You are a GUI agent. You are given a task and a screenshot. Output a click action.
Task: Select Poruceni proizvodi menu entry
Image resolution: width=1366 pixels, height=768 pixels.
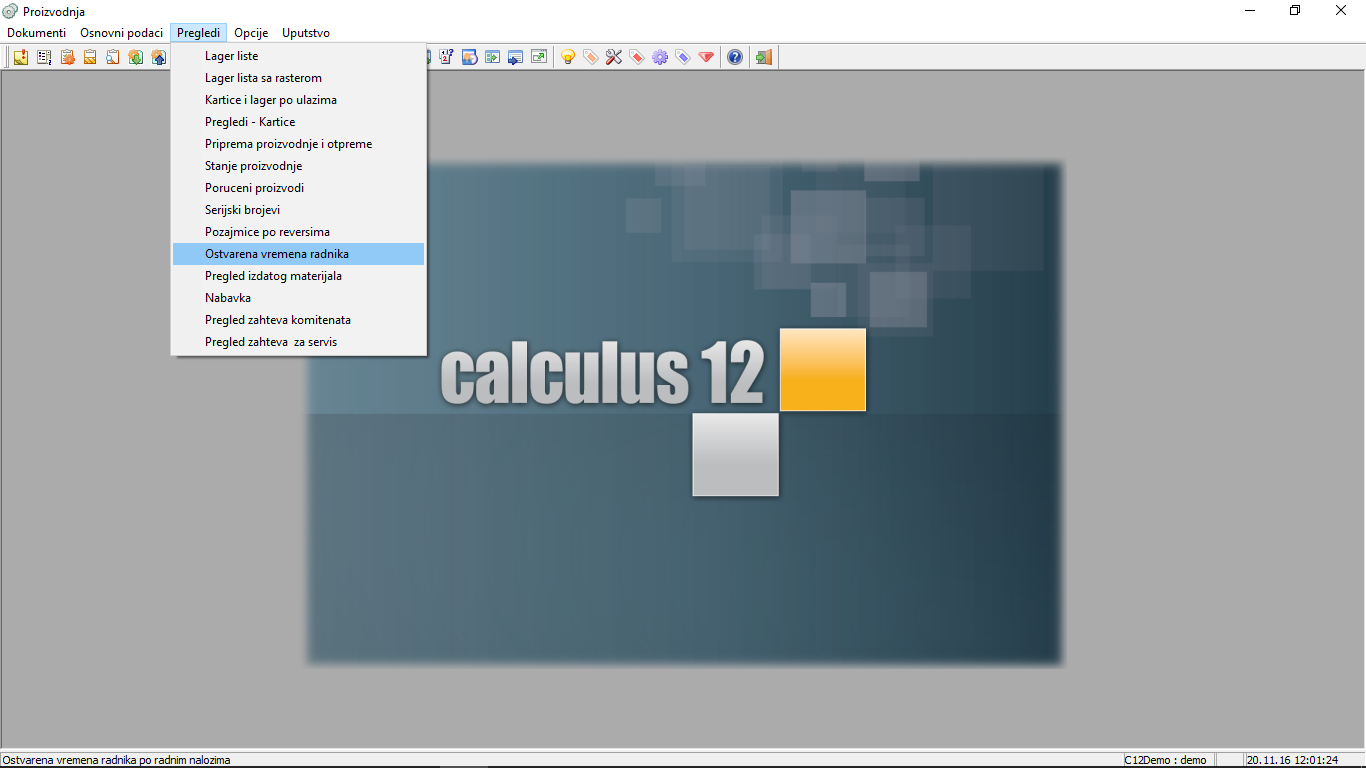(298, 188)
